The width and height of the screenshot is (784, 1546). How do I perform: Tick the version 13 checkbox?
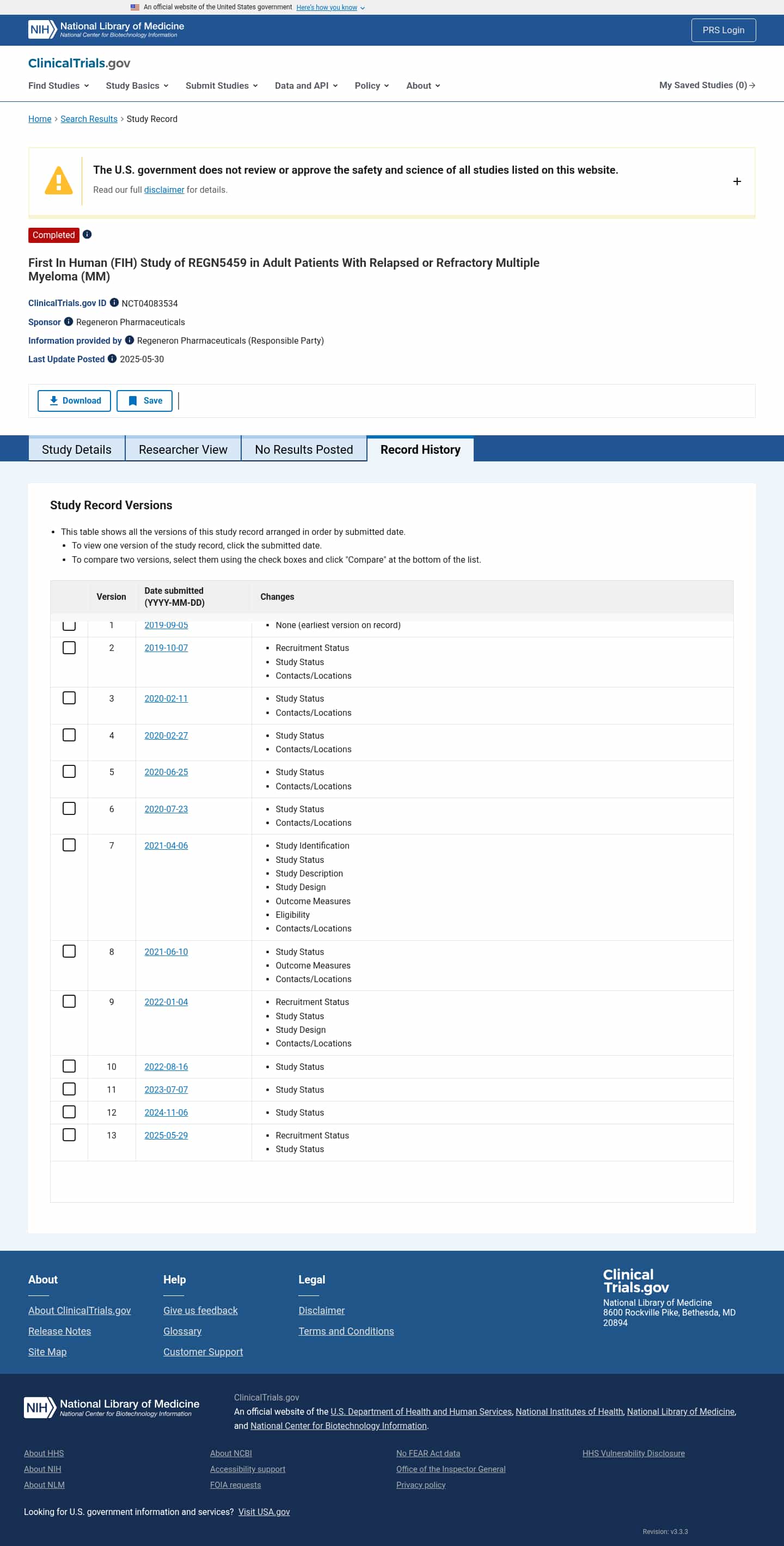[x=69, y=1135]
